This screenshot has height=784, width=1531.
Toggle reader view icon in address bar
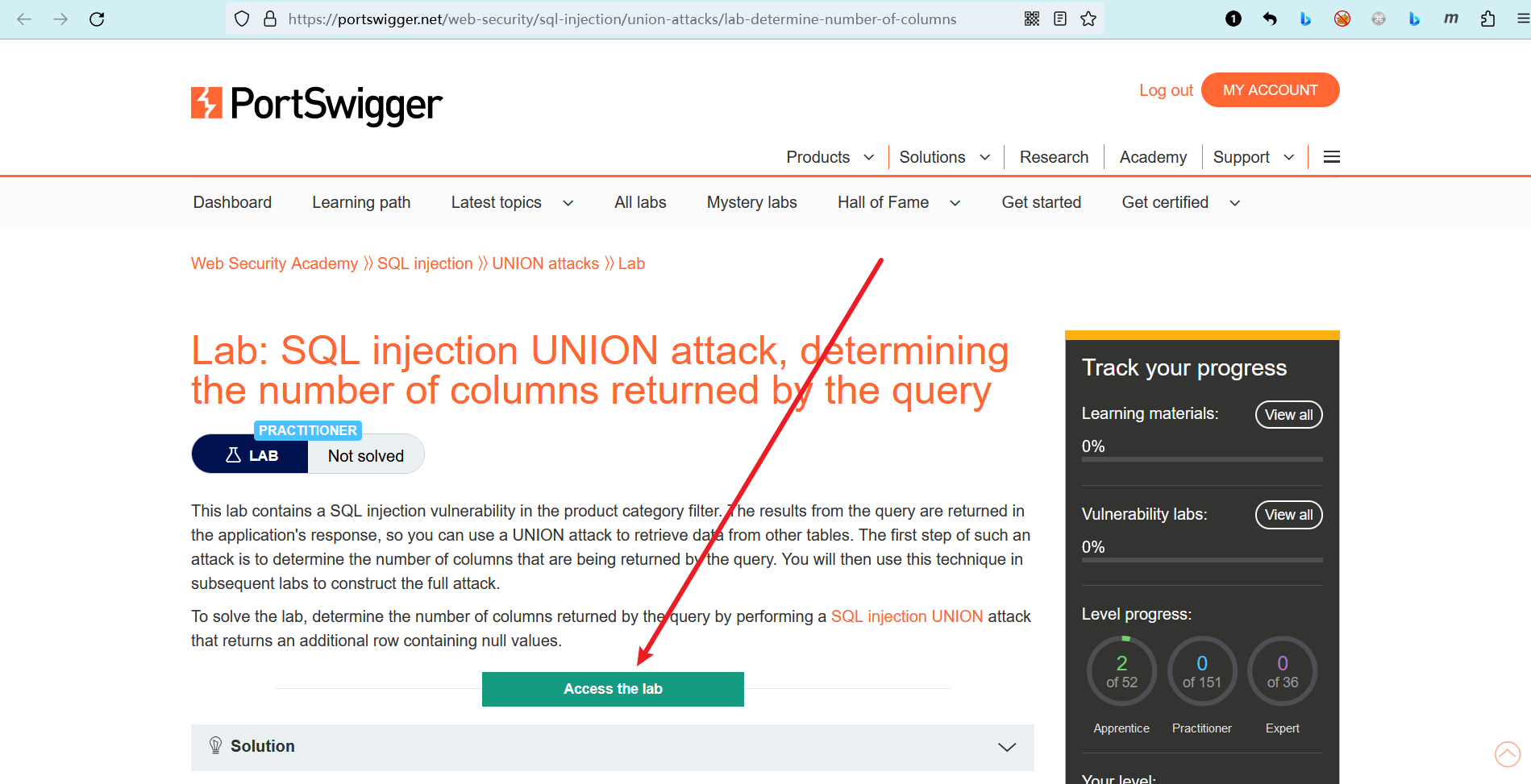click(1060, 19)
